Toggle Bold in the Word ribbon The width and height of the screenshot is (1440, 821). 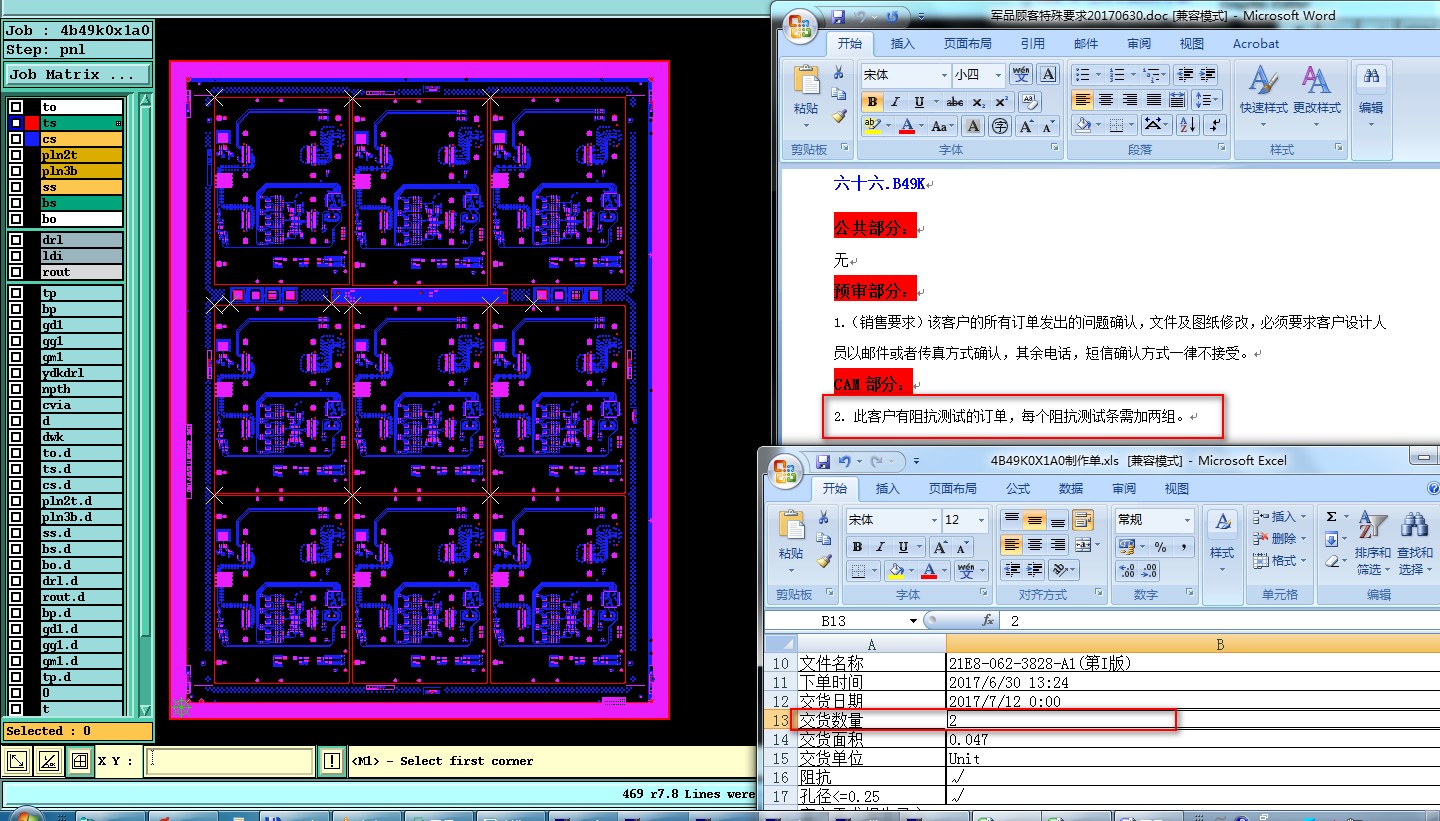click(x=872, y=101)
